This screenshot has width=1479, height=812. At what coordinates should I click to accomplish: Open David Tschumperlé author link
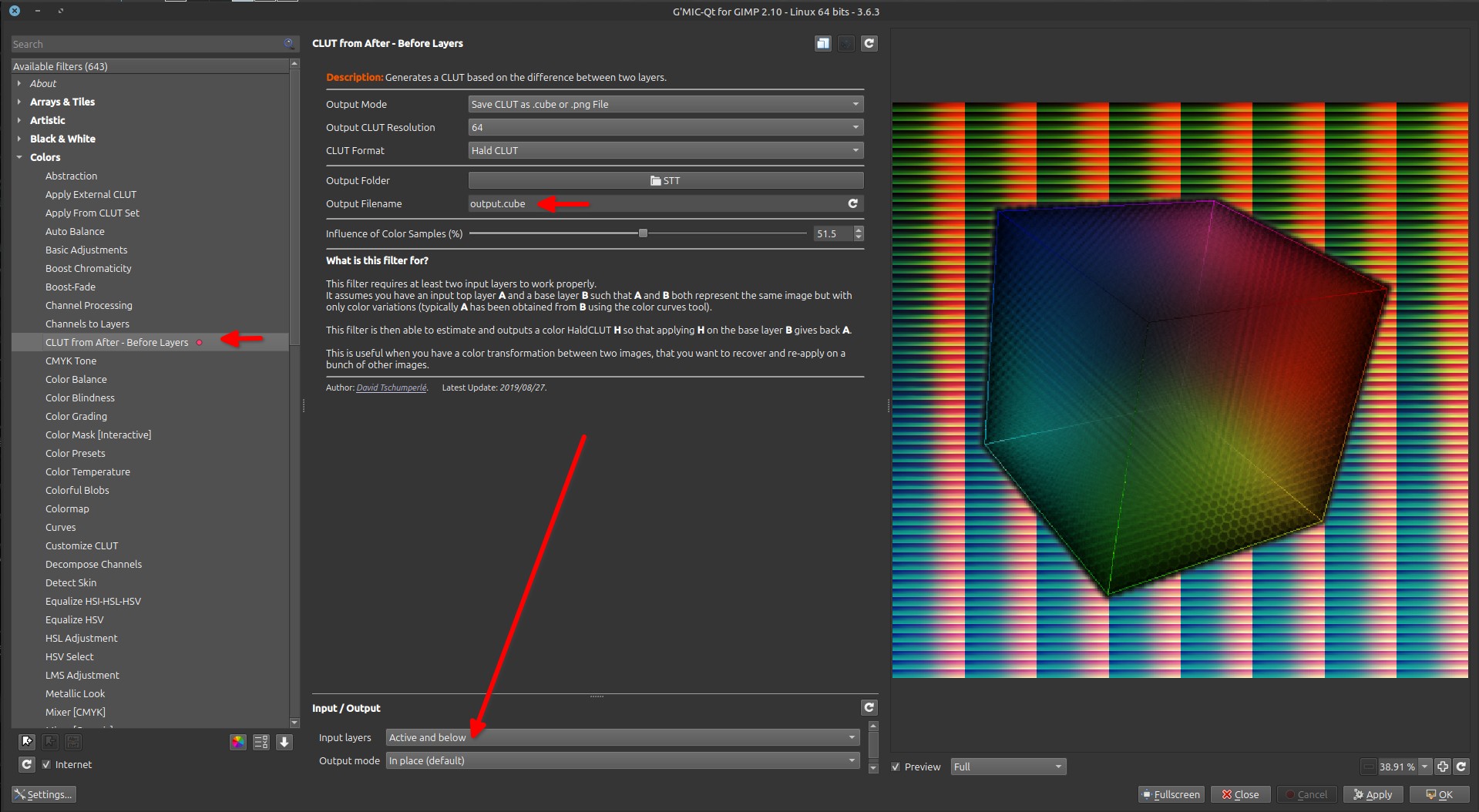pos(391,388)
